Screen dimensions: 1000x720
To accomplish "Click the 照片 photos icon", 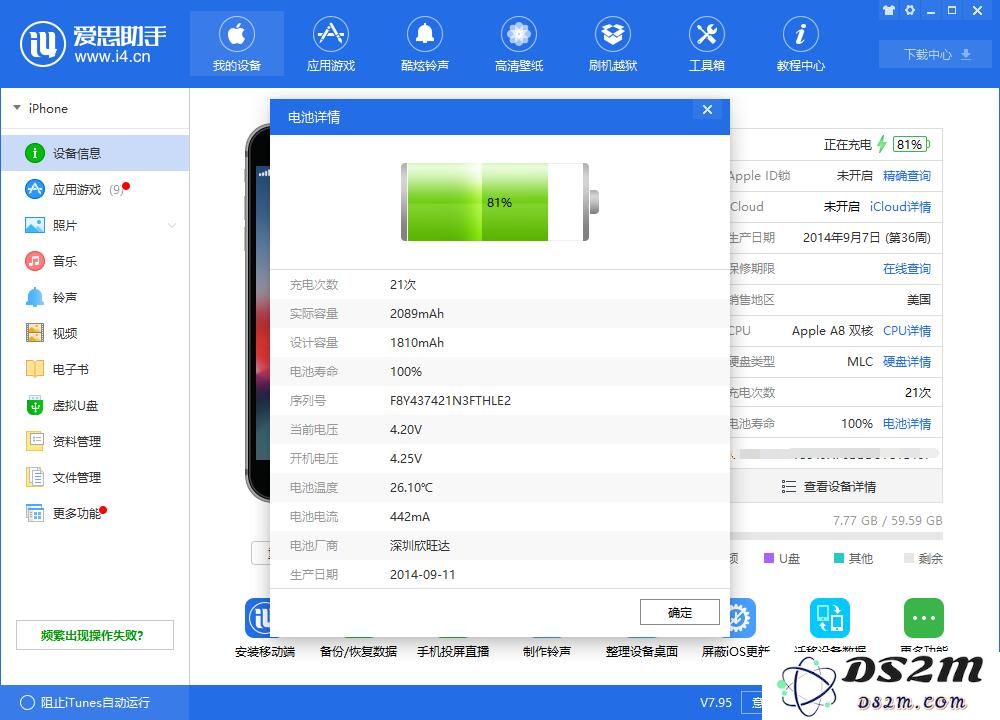I will click(x=34, y=225).
